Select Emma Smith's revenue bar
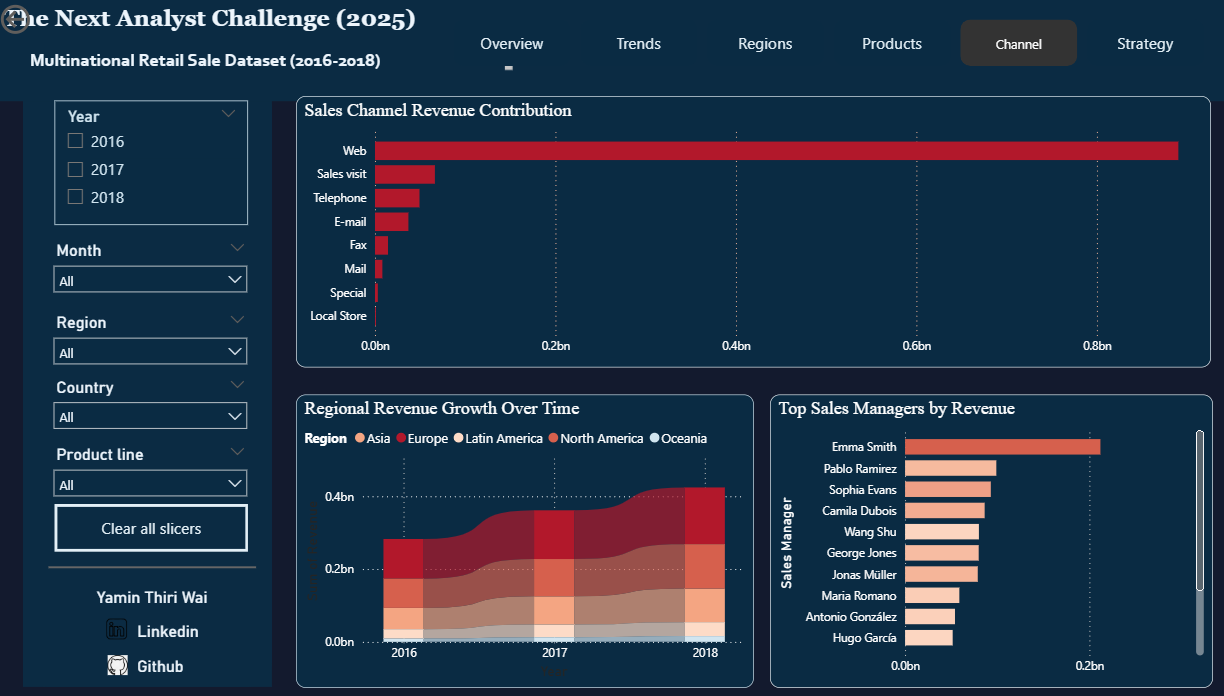The width and height of the screenshot is (1224, 696). tap(1002, 447)
